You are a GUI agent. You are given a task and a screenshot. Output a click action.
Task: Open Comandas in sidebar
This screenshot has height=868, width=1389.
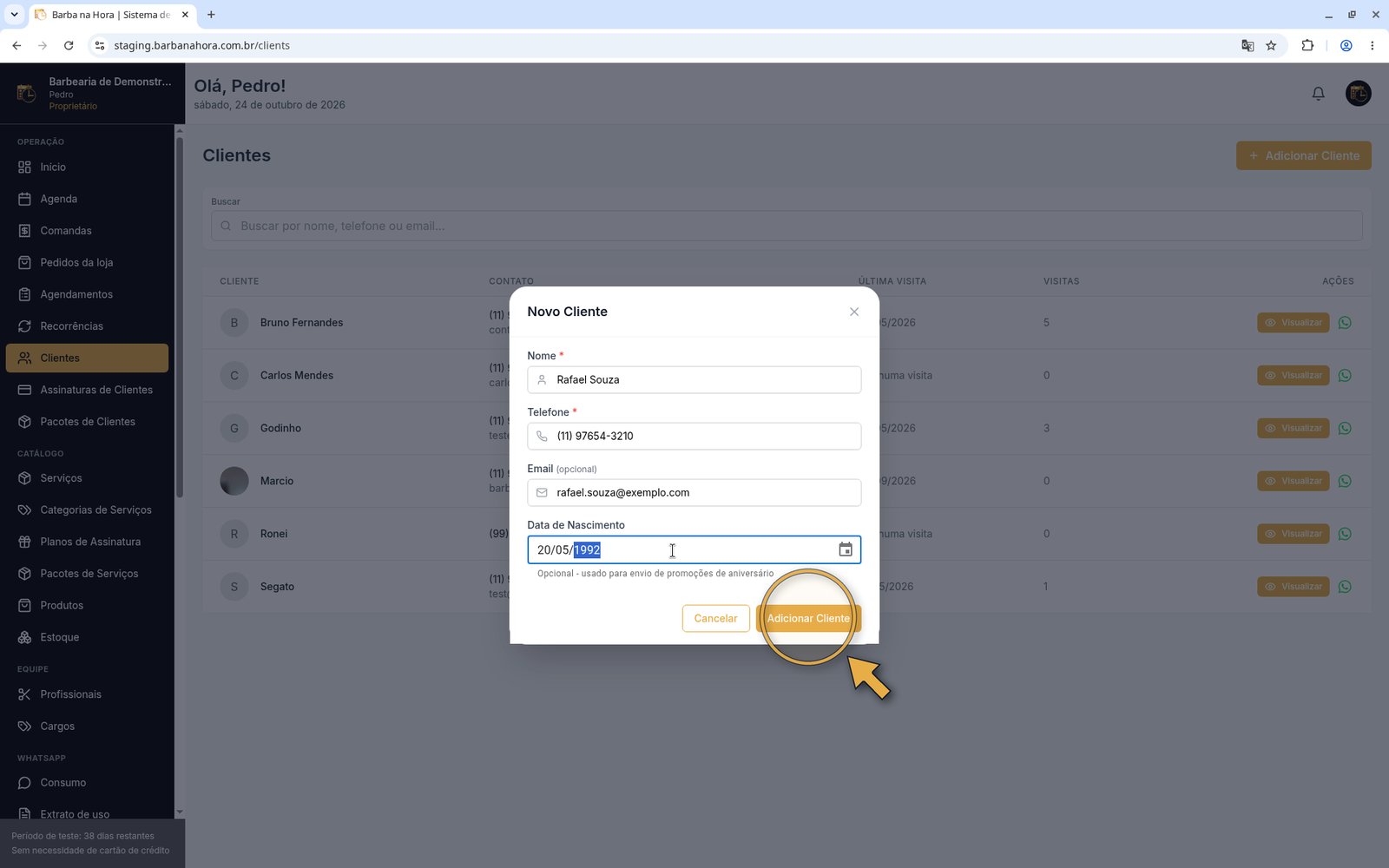click(87, 231)
